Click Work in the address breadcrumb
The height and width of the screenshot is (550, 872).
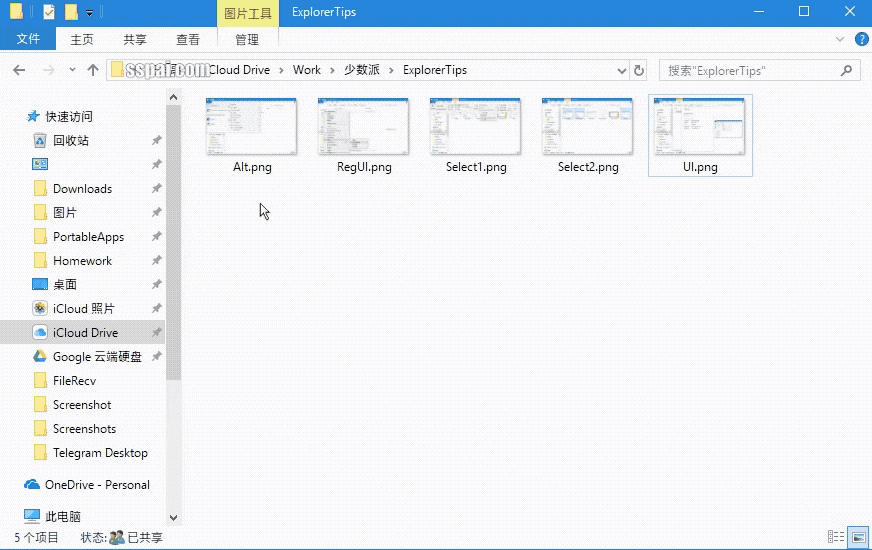(306, 70)
